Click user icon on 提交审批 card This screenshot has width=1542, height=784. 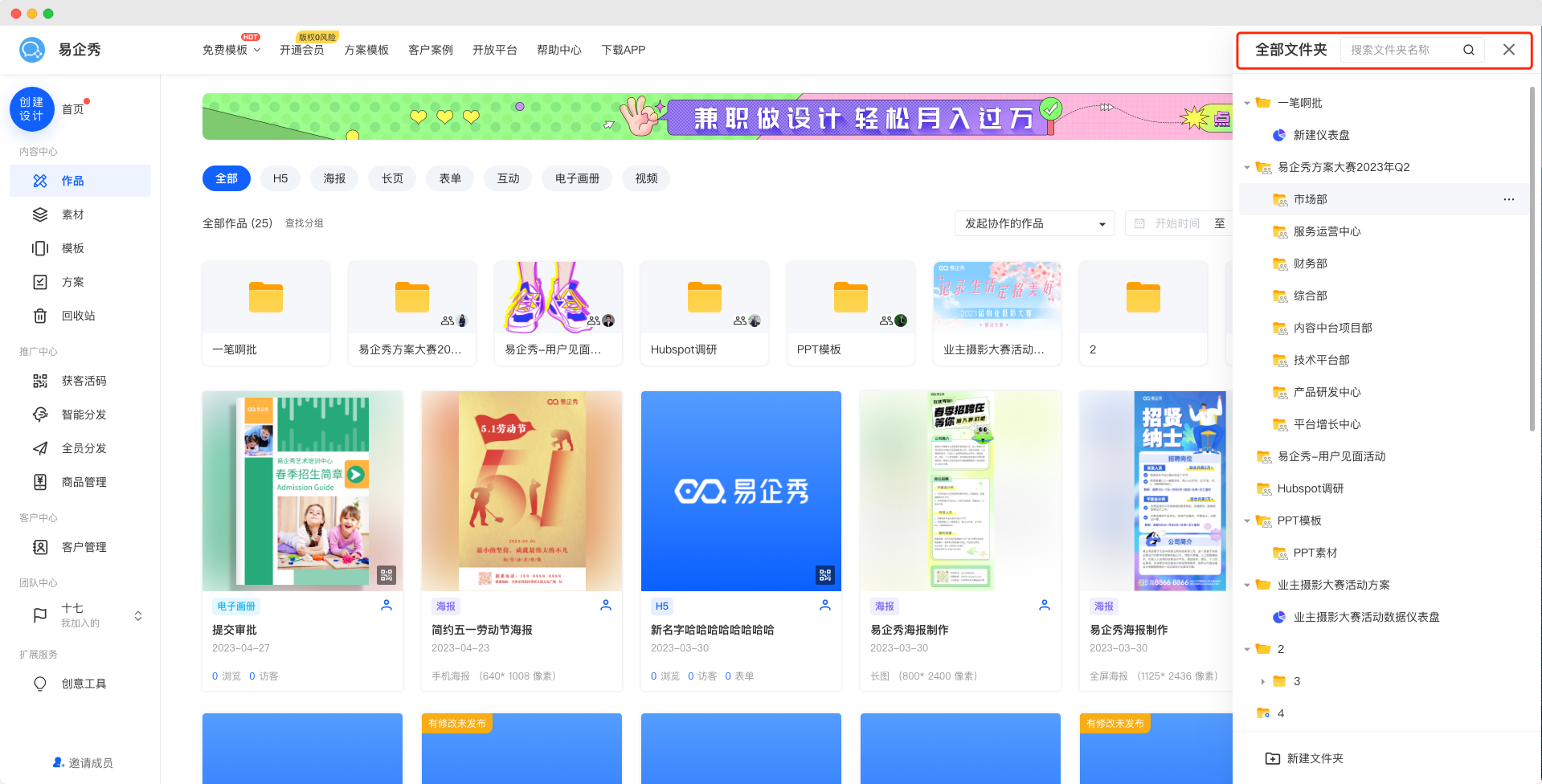tap(387, 606)
